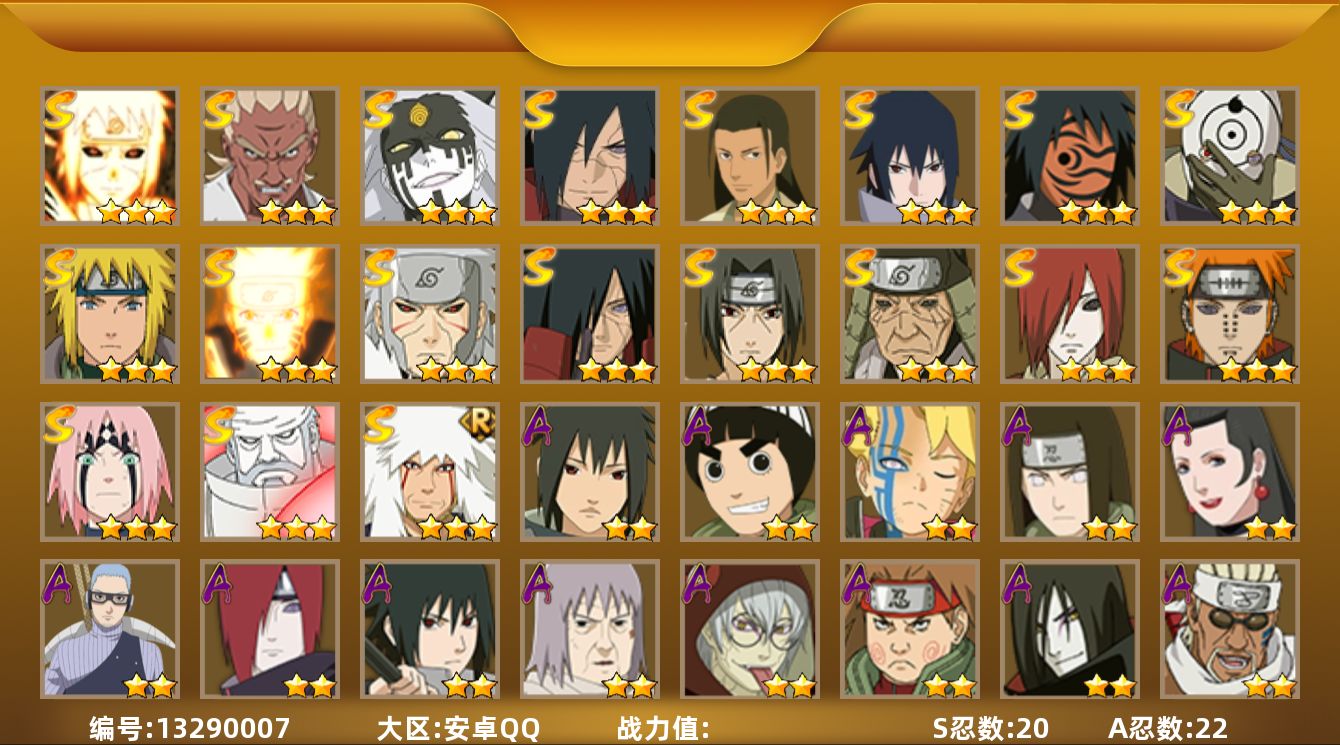Screen dimensions: 1340x745
Task: Choose the ninja with the orange spiral mask
Action: pos(1070,156)
